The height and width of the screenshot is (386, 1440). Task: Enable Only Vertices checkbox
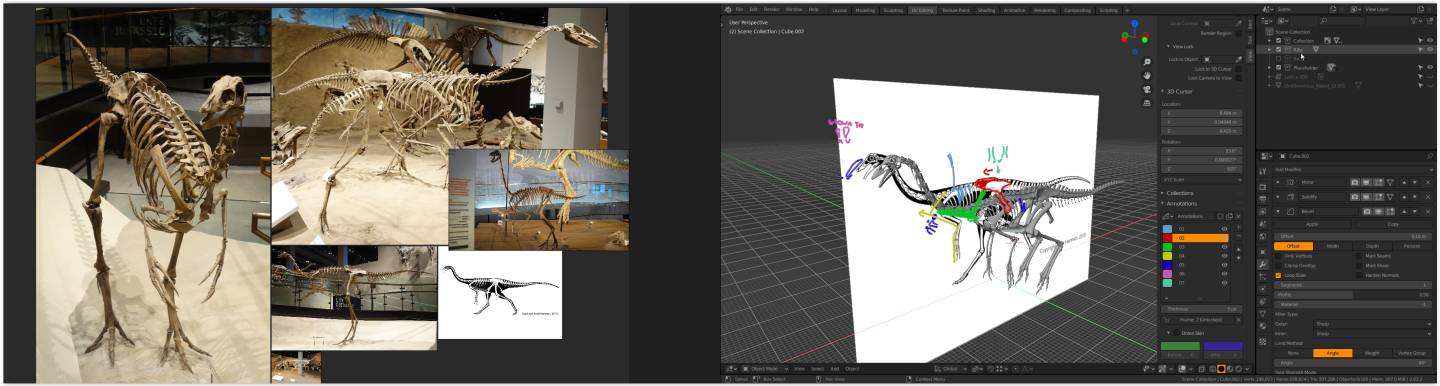point(1278,256)
